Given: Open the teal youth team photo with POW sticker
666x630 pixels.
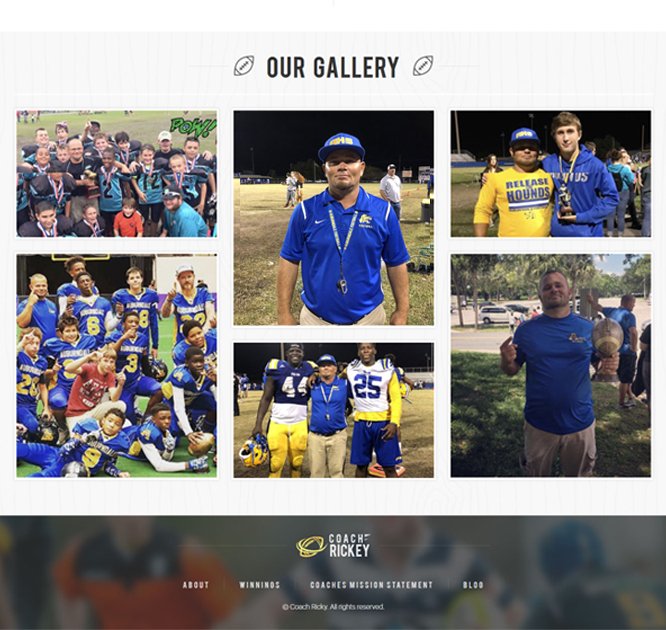Looking at the screenshot, I should (x=117, y=174).
